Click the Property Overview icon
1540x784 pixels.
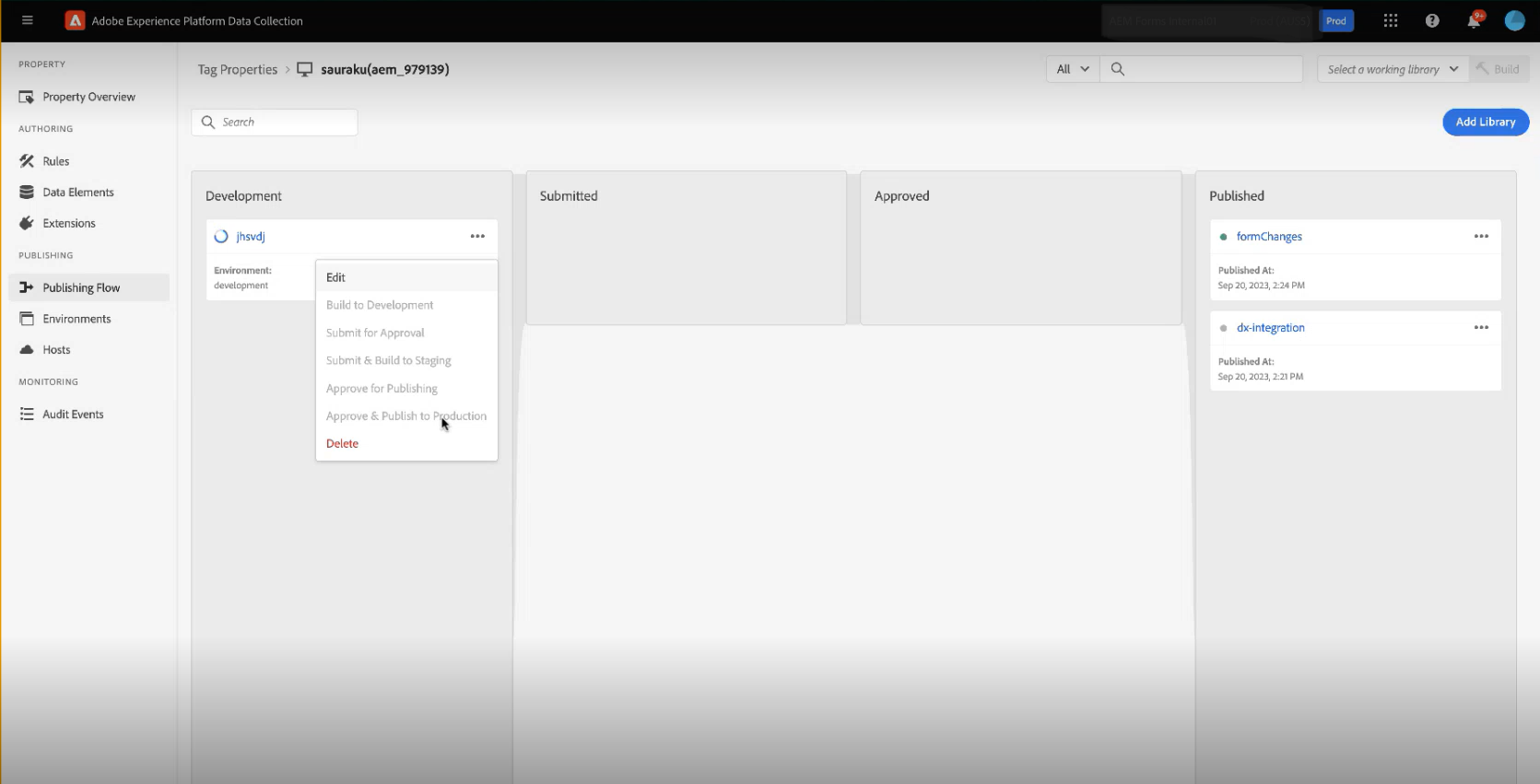pyautogui.click(x=27, y=97)
